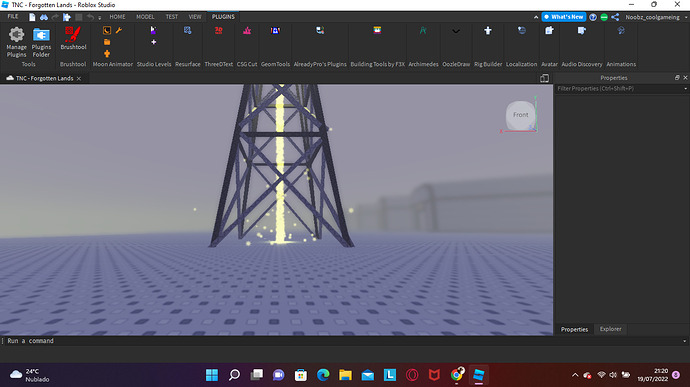The width and height of the screenshot is (690, 387).
Task: Click the Share icon near username
Action: [x=615, y=17]
